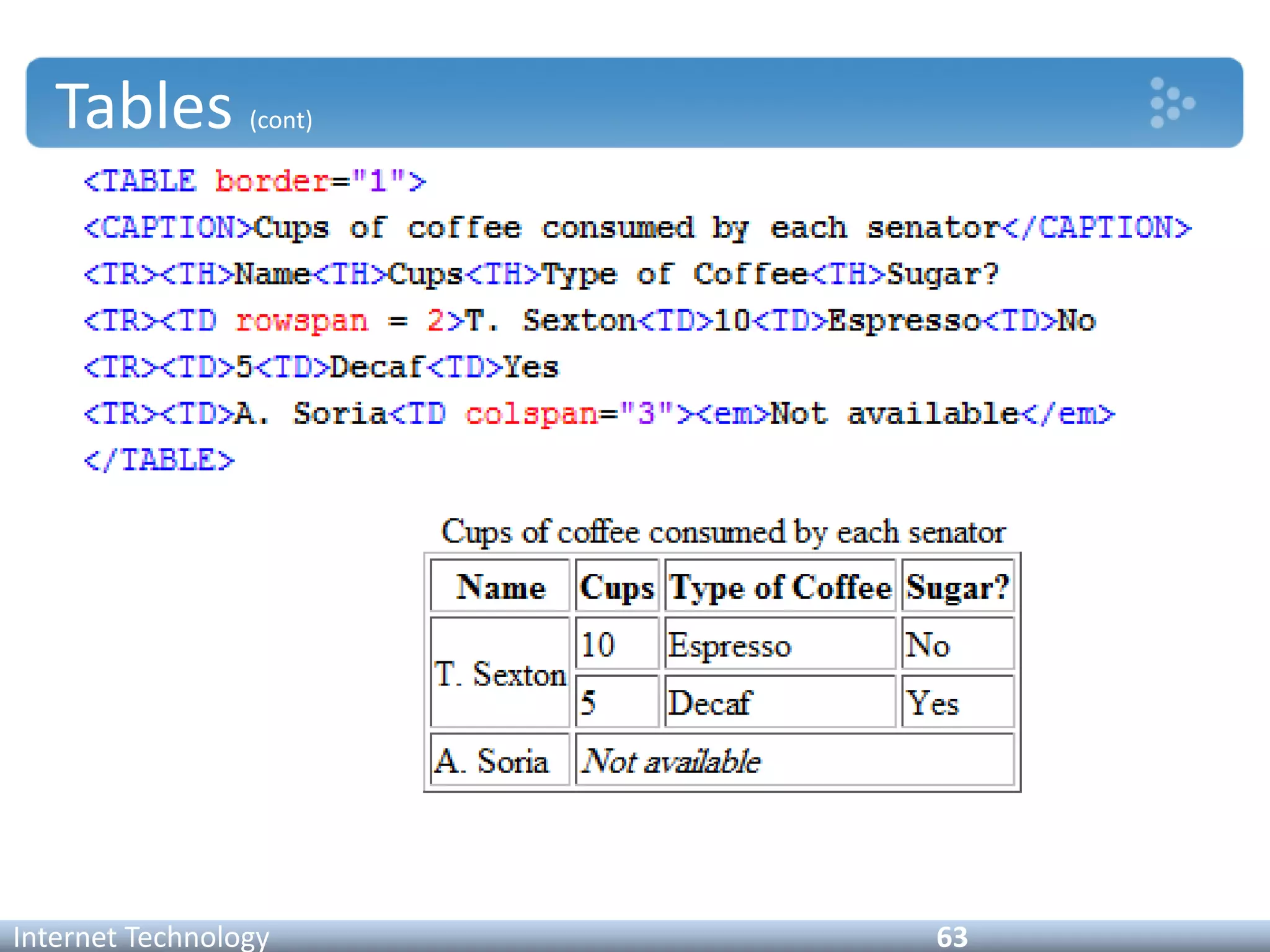Click the slide number 63
The image size is (1270, 952).
pyautogui.click(x=952, y=937)
